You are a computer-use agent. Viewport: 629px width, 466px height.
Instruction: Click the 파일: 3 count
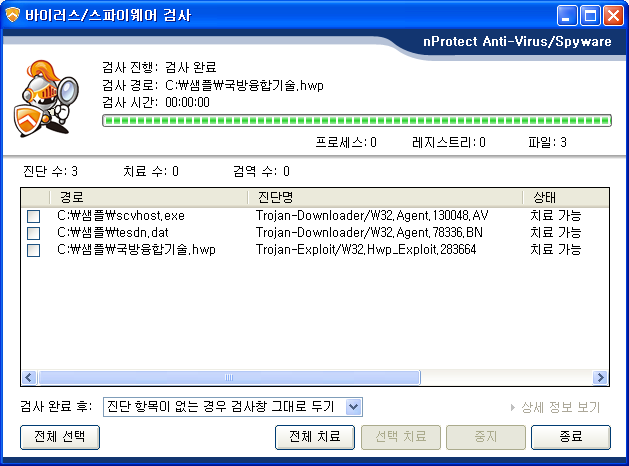(x=547, y=142)
